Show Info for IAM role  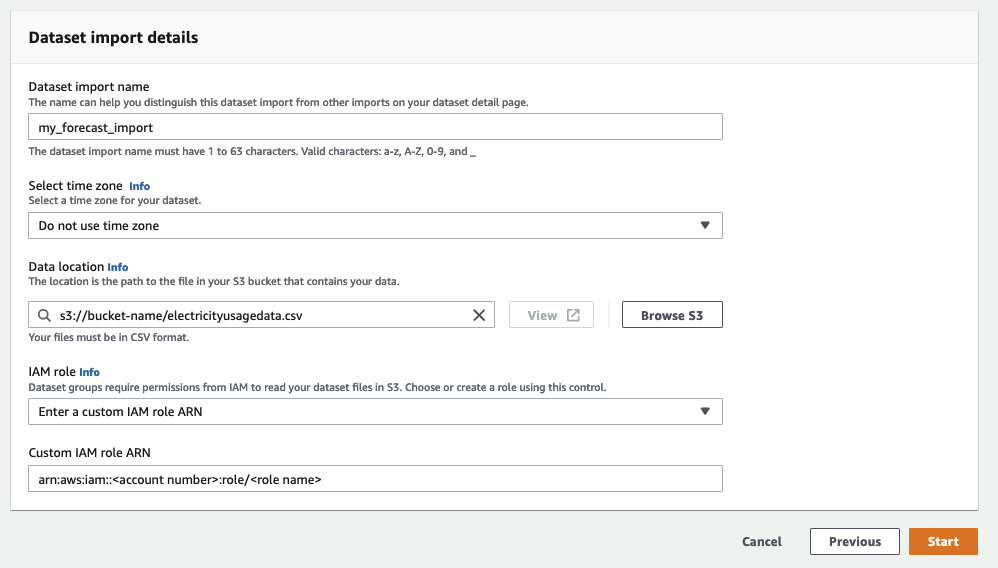[89, 372]
